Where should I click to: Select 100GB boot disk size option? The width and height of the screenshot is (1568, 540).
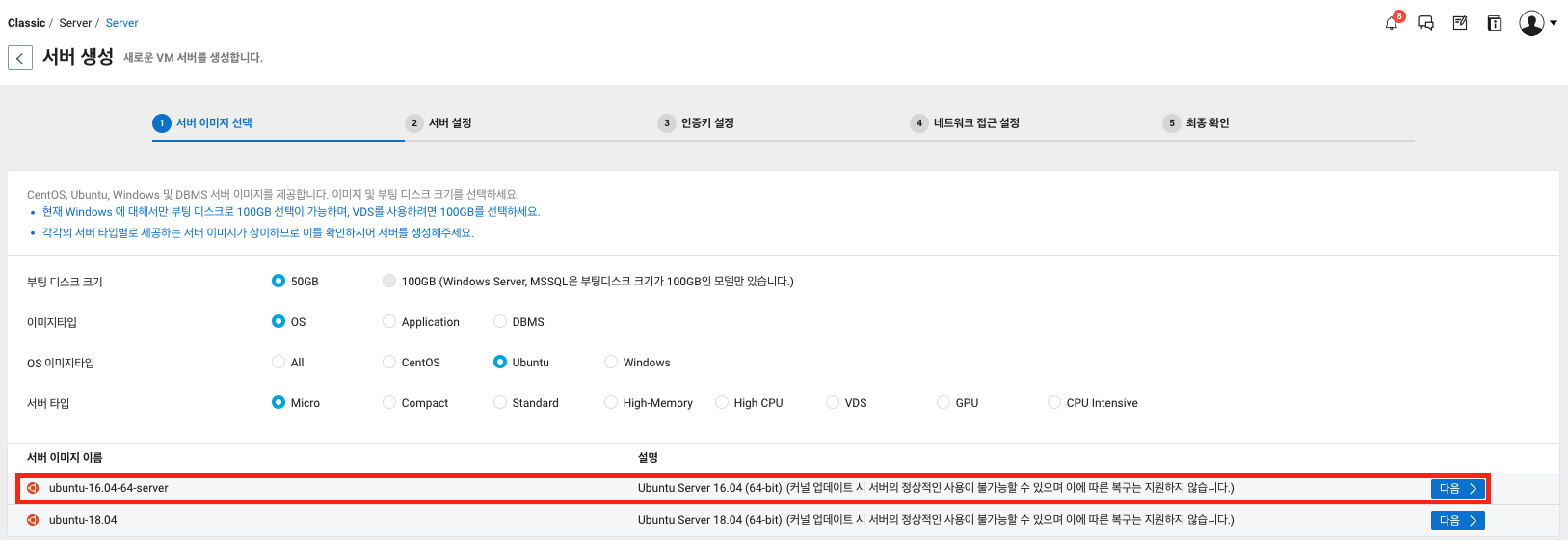pyautogui.click(x=389, y=281)
